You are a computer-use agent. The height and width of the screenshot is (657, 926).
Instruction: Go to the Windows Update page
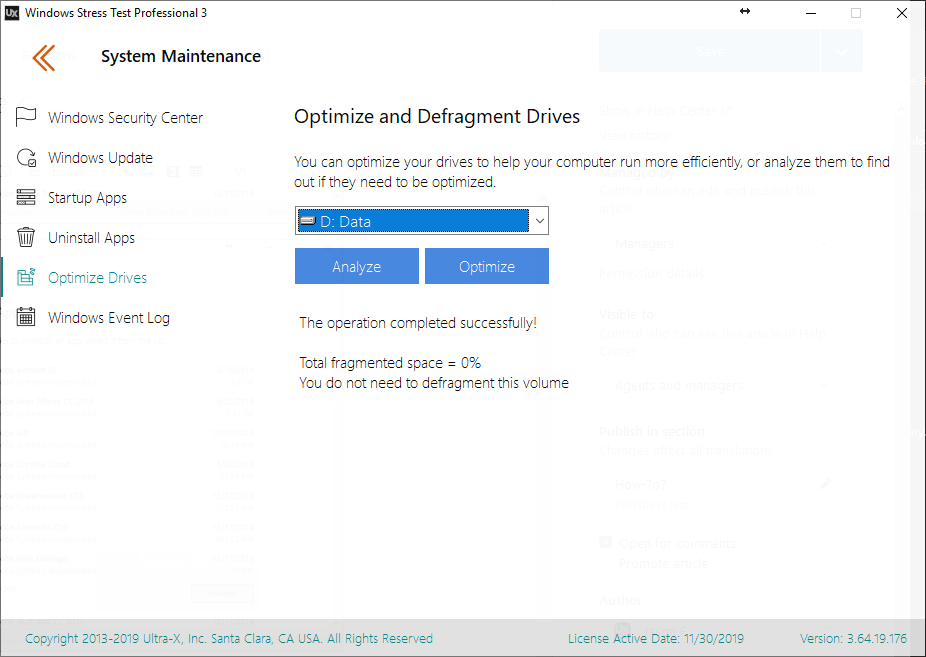pos(100,158)
